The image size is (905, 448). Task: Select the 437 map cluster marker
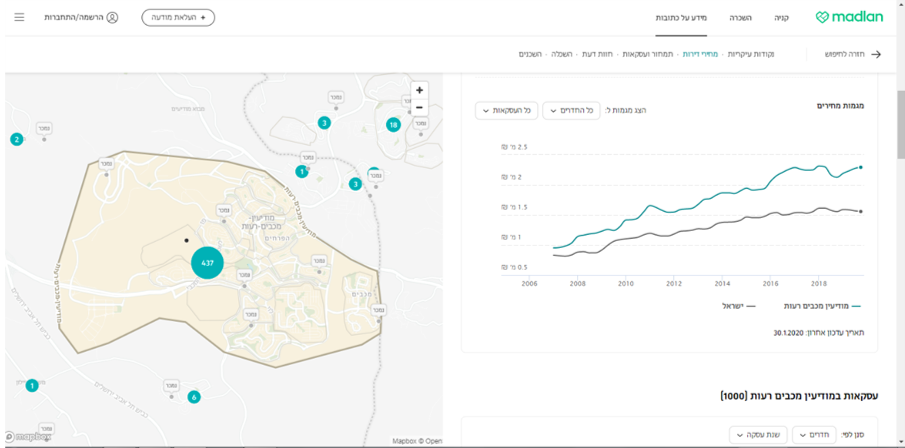(207, 263)
